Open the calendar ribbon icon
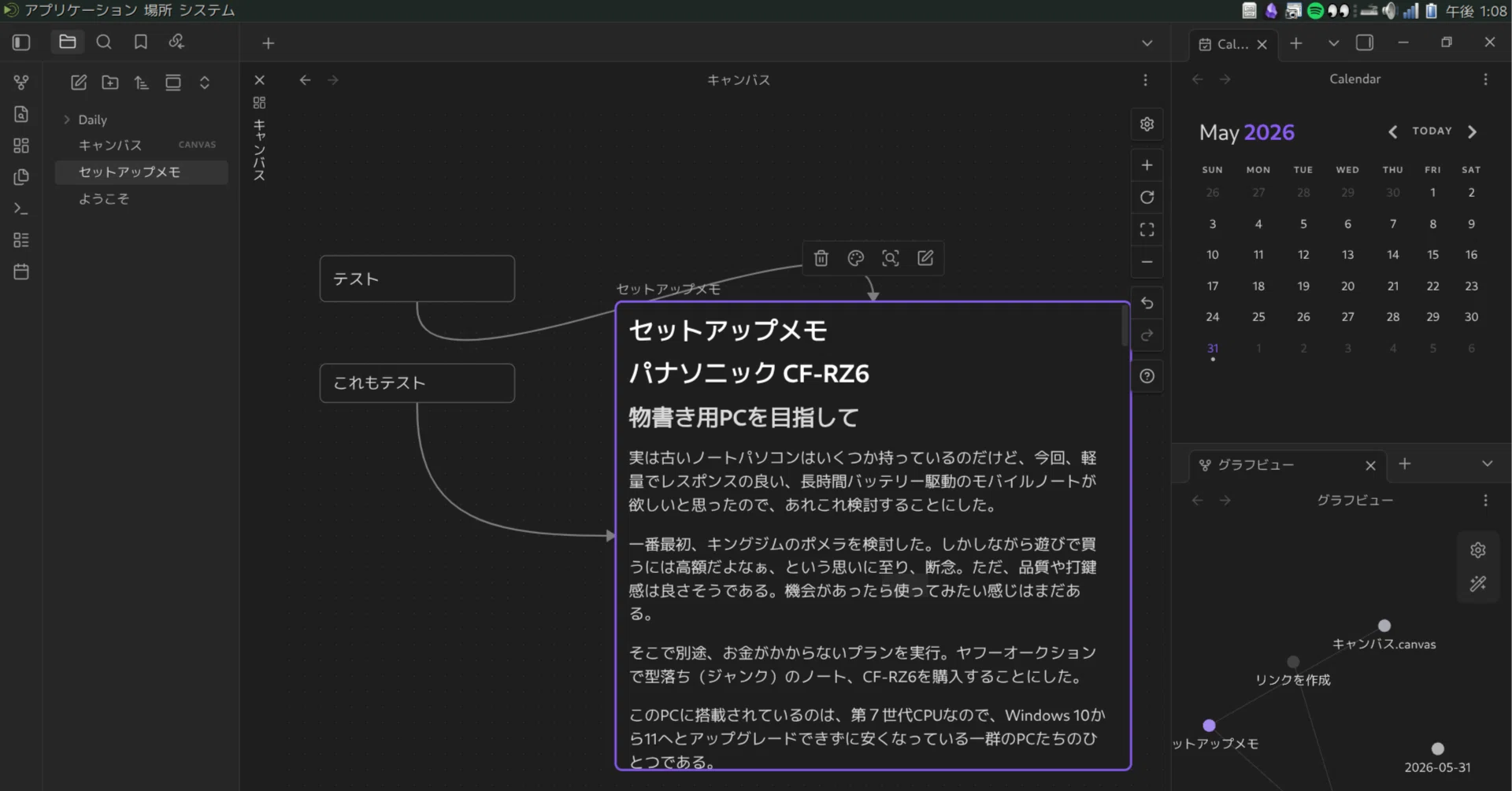Viewport: 1512px width, 791px height. 21,272
